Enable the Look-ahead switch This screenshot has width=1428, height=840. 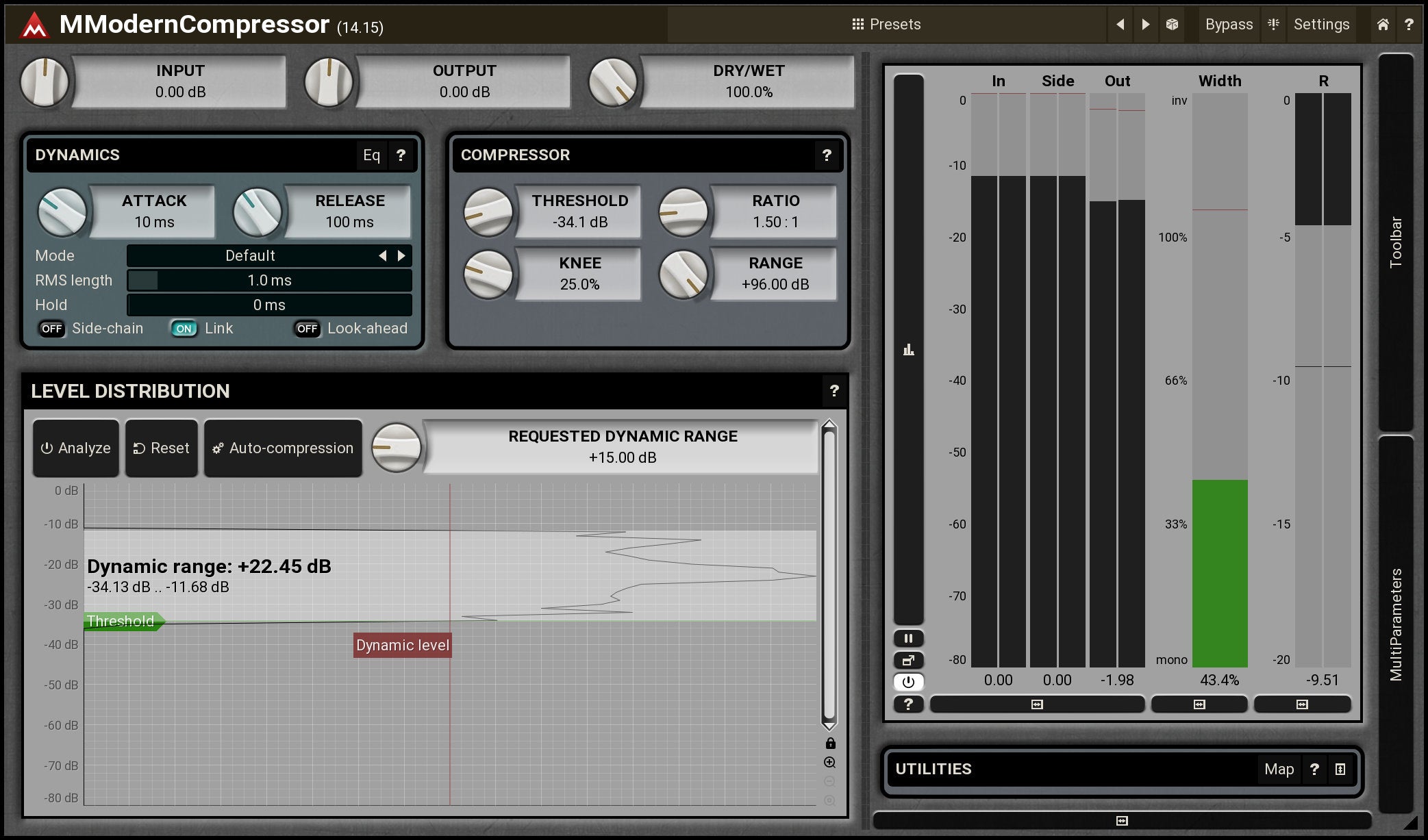click(307, 329)
